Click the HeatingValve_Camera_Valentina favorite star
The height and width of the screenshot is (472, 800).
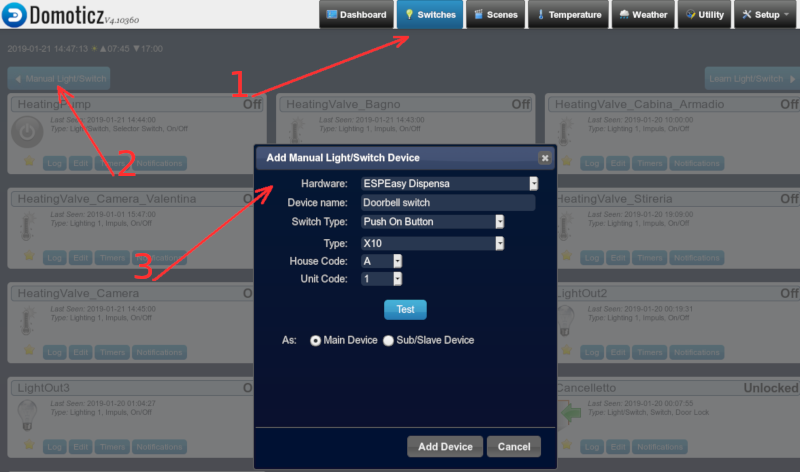30,256
